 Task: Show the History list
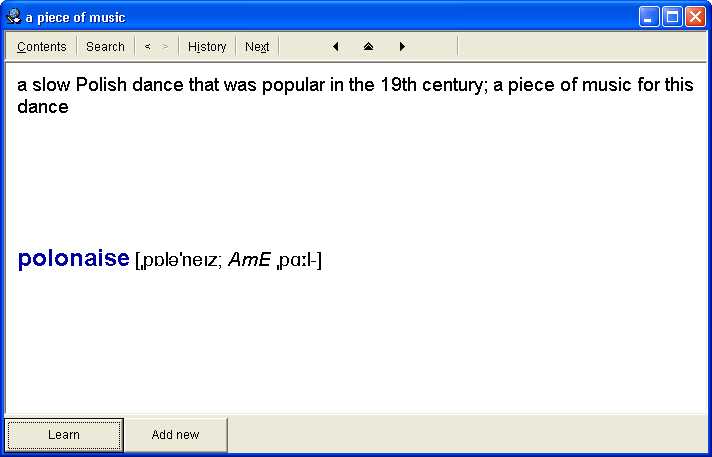pos(207,47)
